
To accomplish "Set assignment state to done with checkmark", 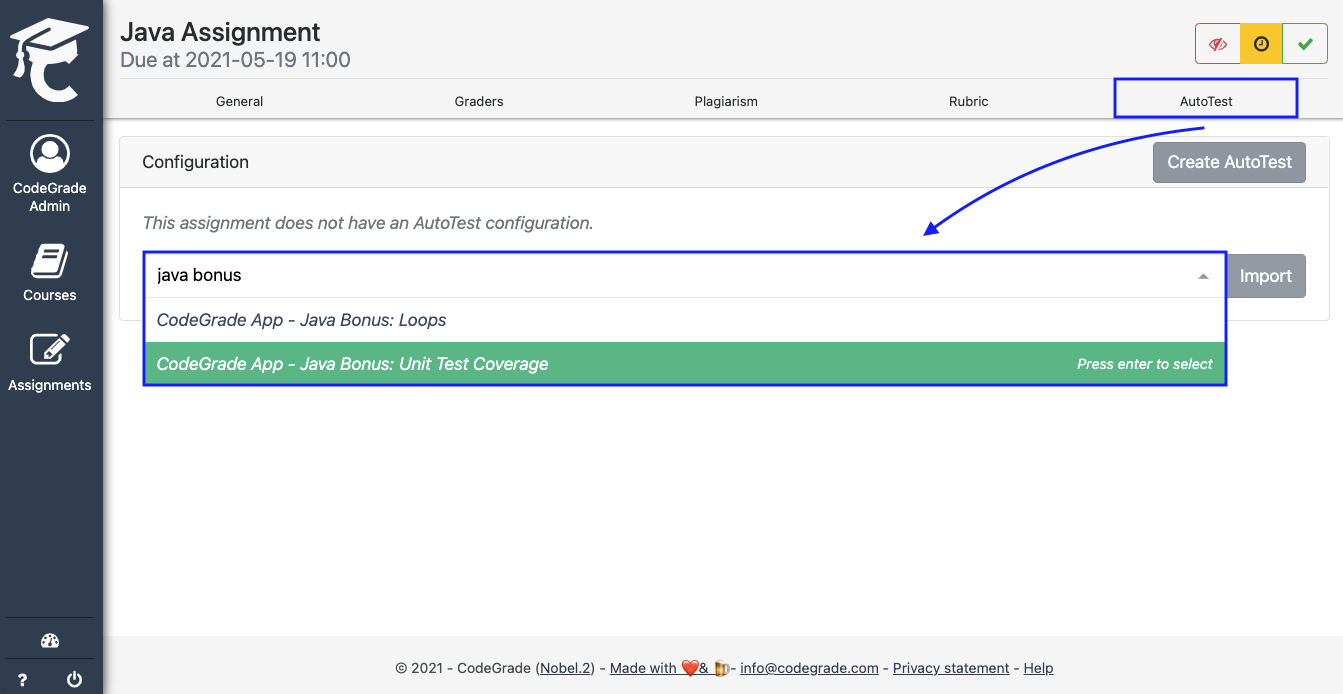I will (x=1305, y=45).
